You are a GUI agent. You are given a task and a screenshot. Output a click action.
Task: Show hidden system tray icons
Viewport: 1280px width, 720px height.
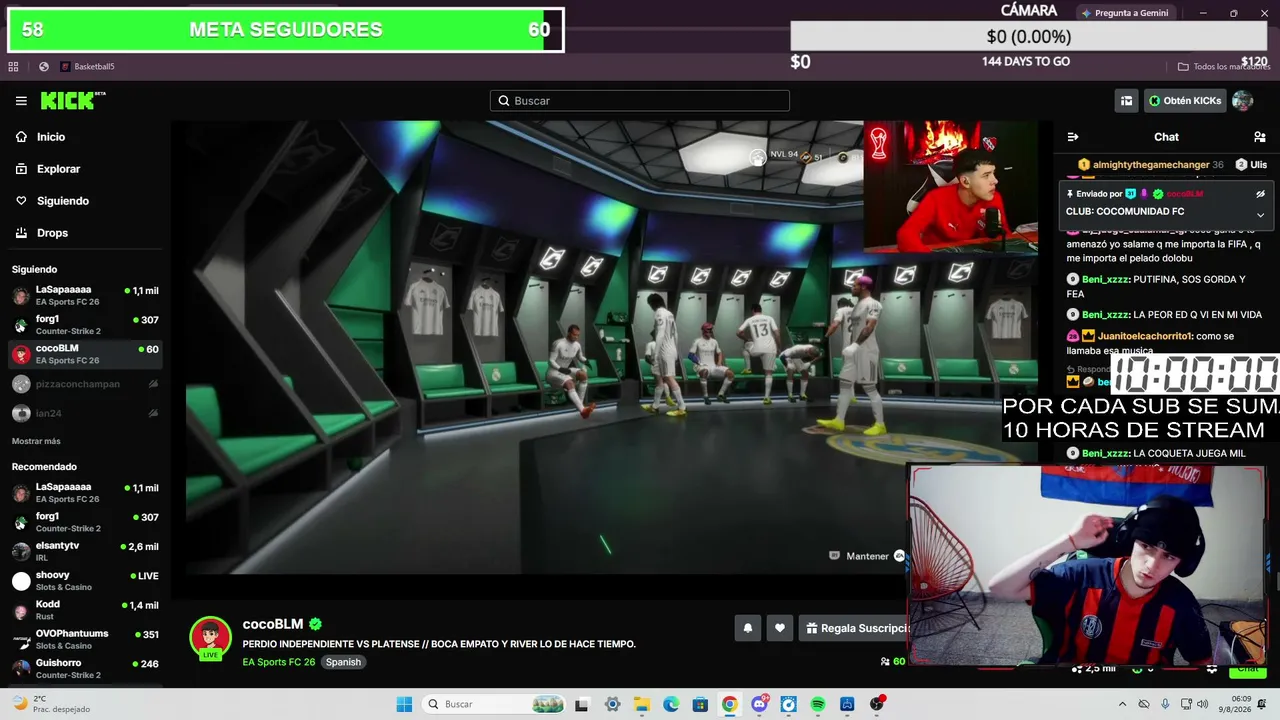1122,704
